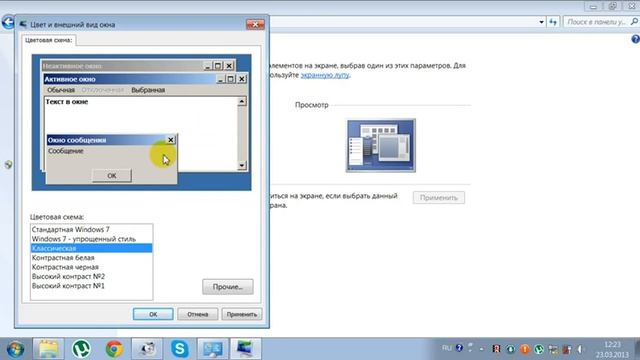Open the taskbar app left of Skype

(147, 349)
